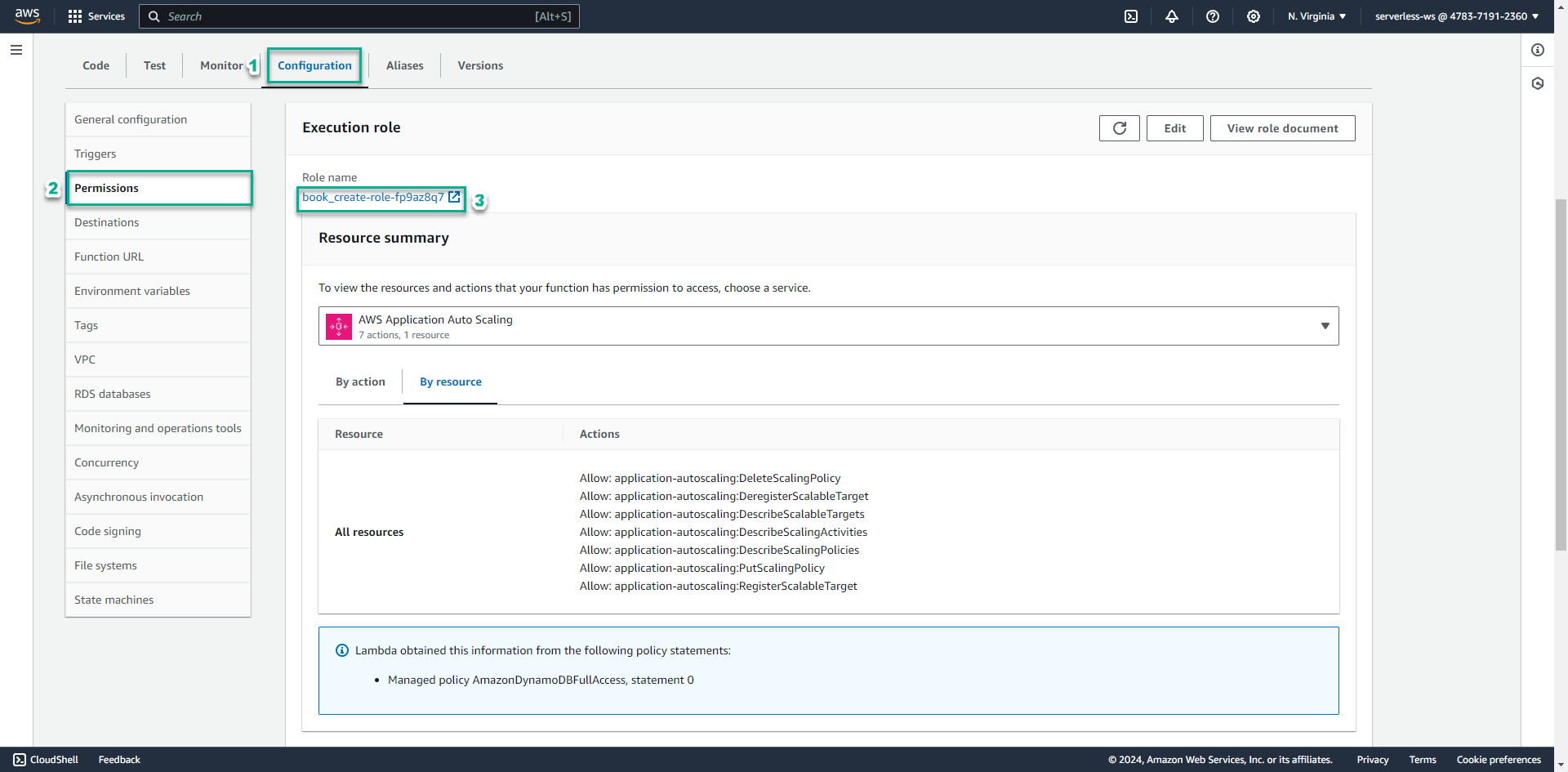Open RDS databases settings
This screenshot has width=1568, height=772.
tap(158, 394)
